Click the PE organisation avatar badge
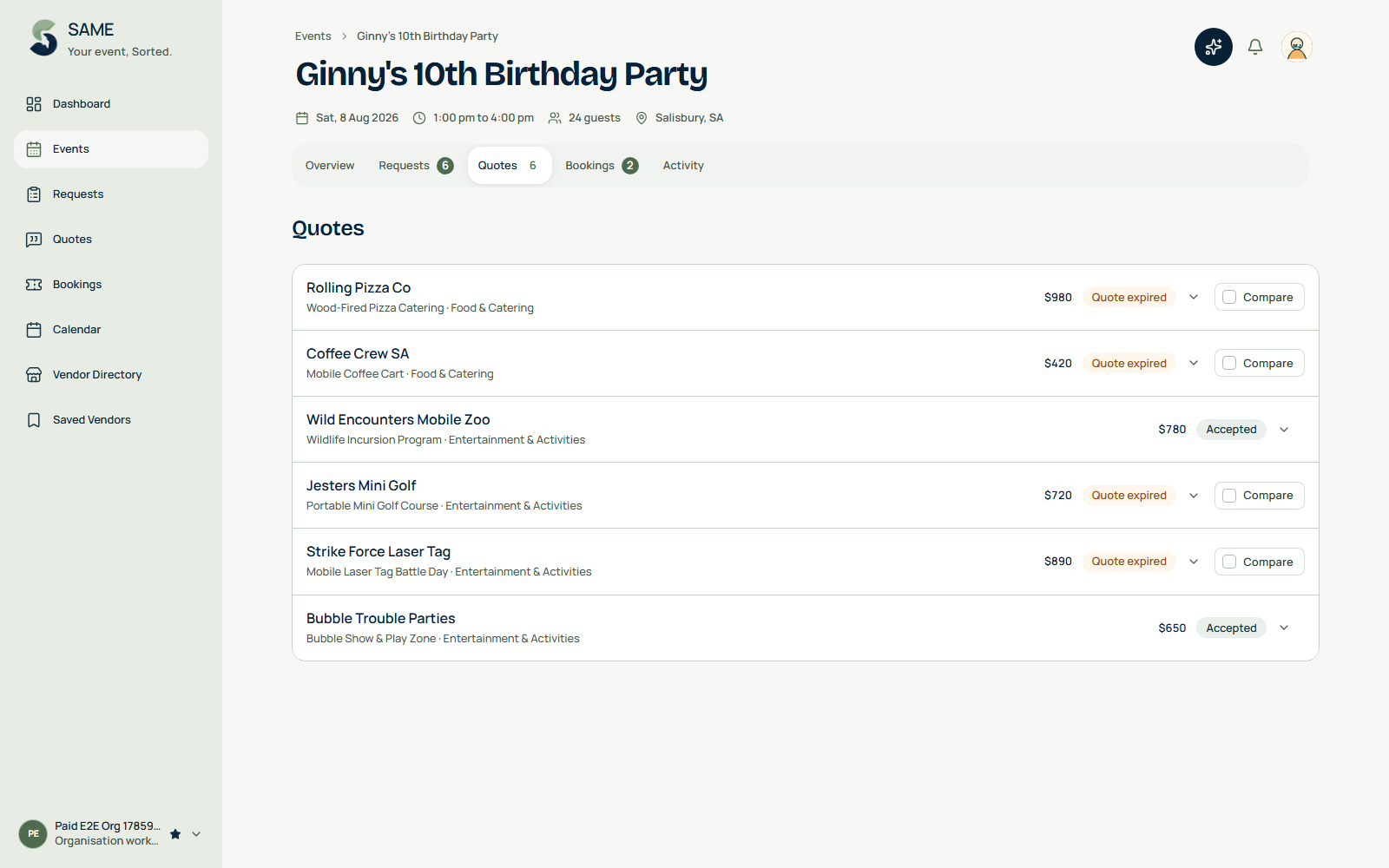Image resolution: width=1389 pixels, height=868 pixels. pos(33,834)
